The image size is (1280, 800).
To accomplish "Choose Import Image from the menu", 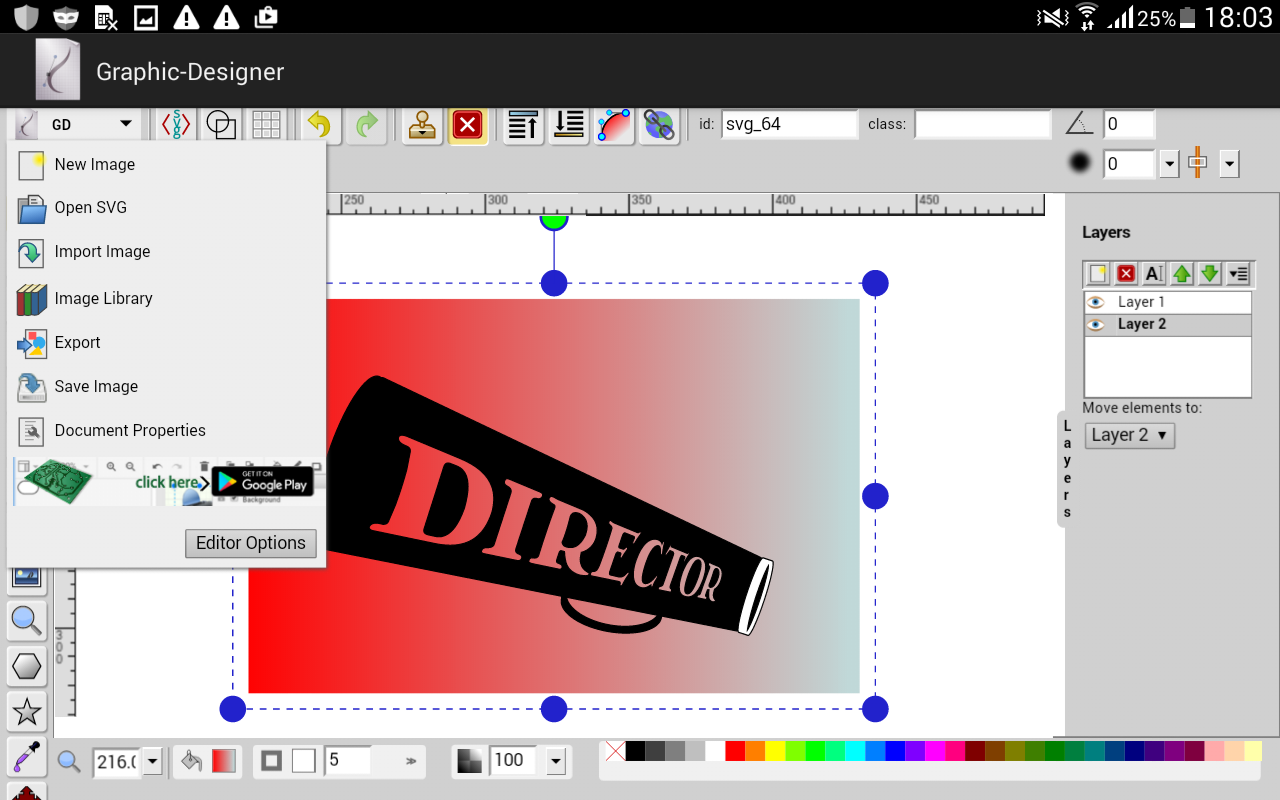I will point(166,252).
